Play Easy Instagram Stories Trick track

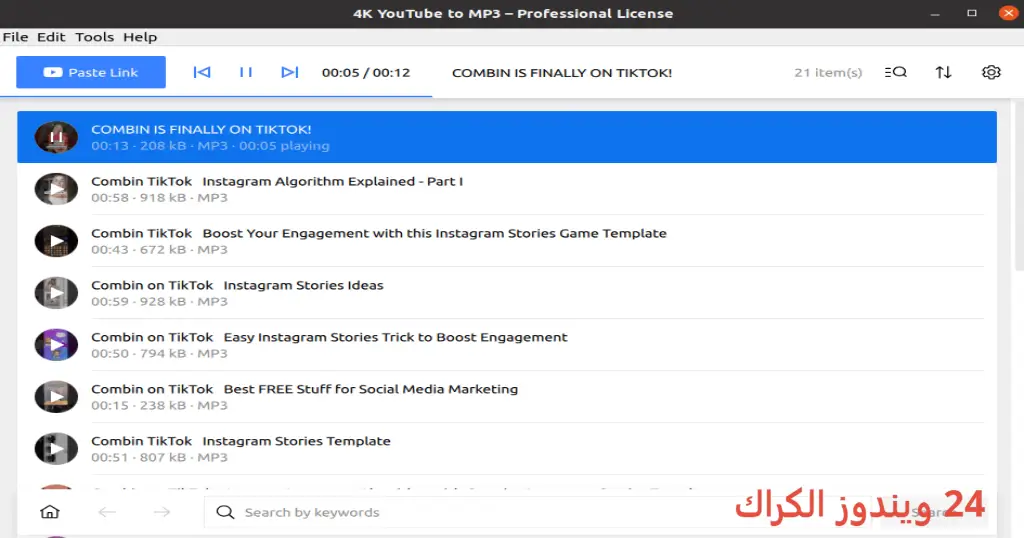point(56,345)
